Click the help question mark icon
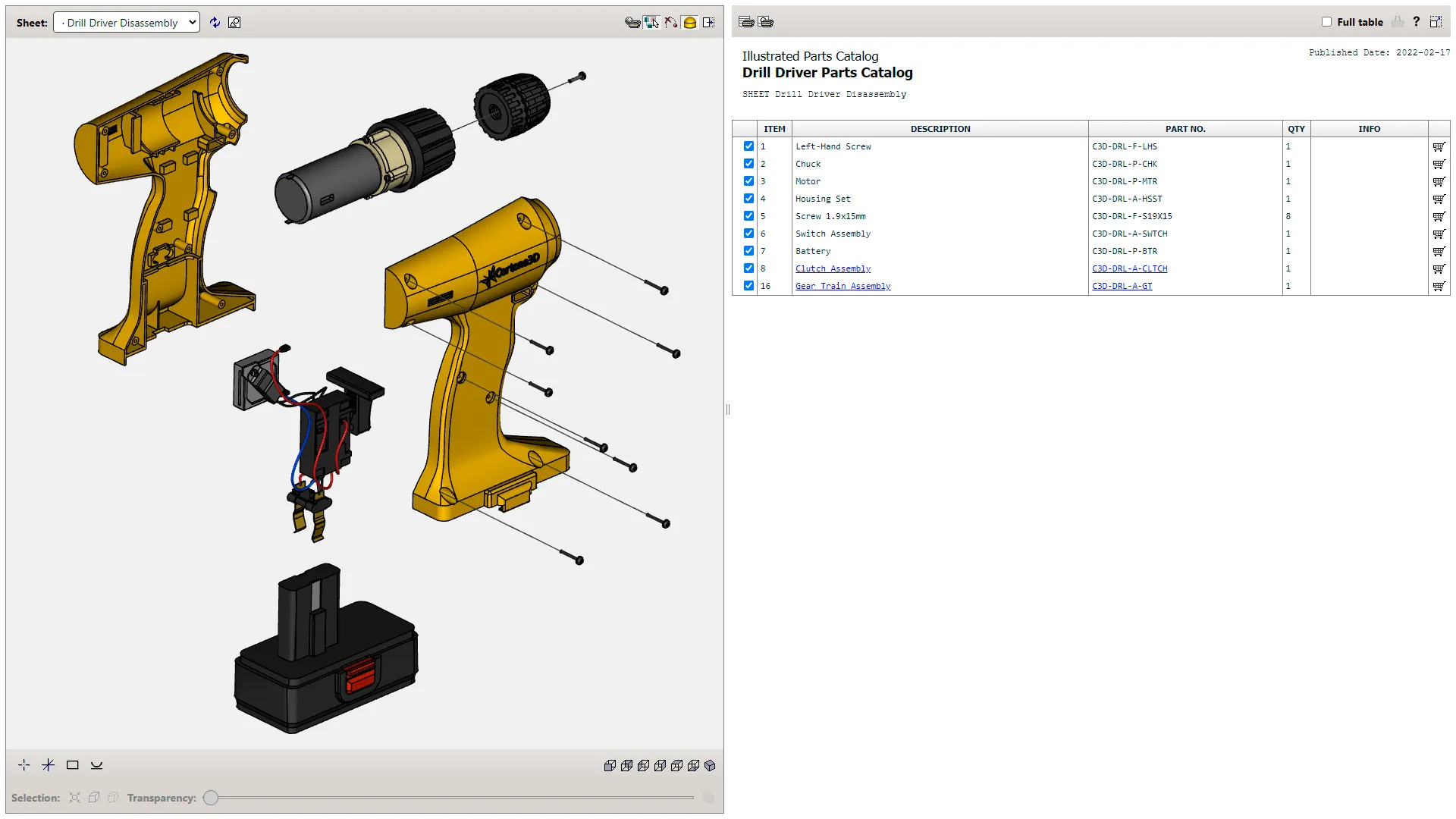Viewport: 1456px width, 819px height. 1416,22
